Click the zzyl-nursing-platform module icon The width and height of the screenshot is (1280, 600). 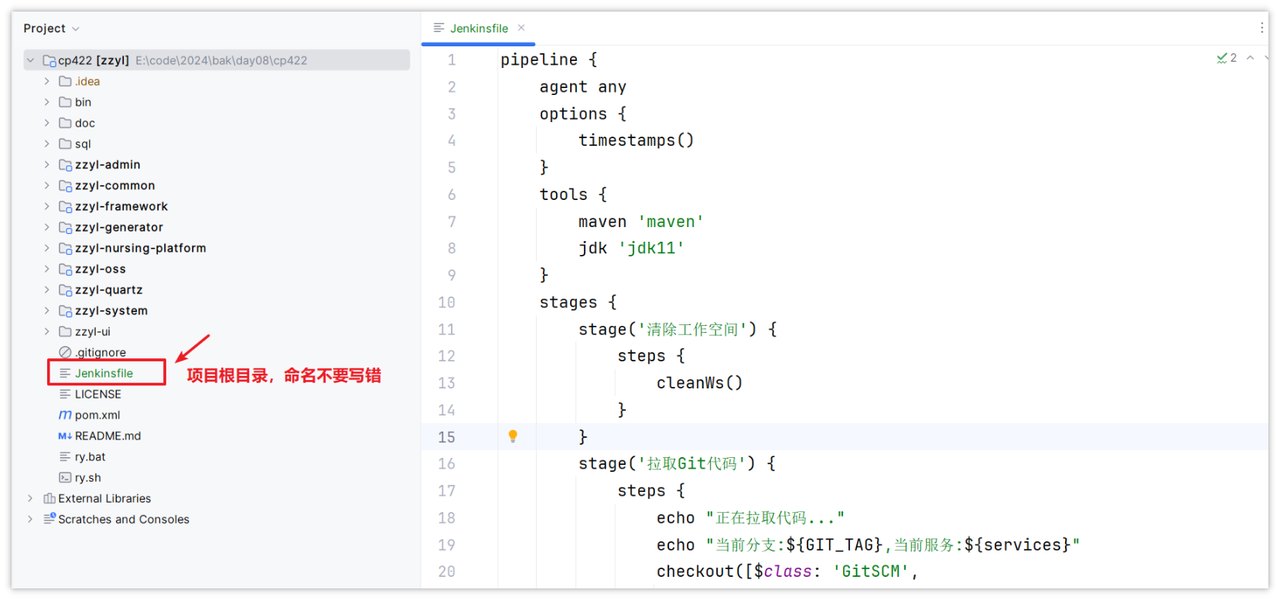[65, 248]
